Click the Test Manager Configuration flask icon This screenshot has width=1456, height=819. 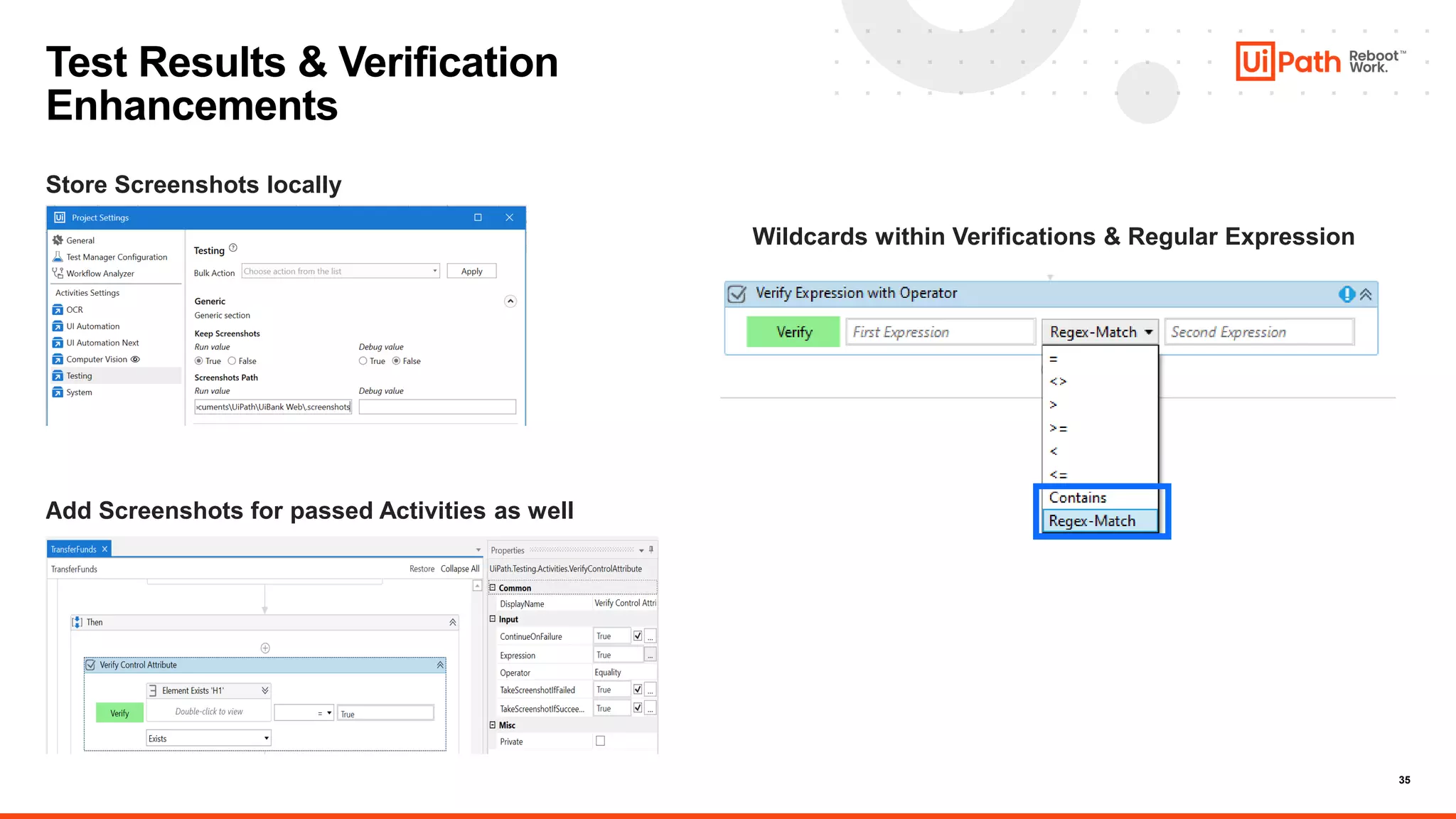pyautogui.click(x=58, y=257)
